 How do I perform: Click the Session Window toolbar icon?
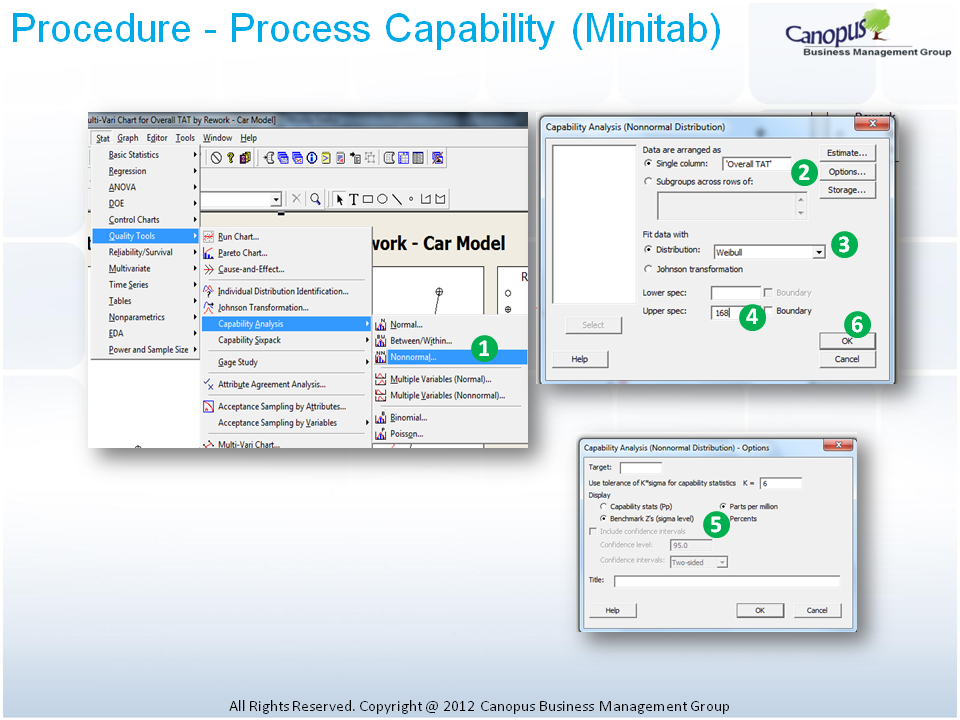(x=389, y=158)
